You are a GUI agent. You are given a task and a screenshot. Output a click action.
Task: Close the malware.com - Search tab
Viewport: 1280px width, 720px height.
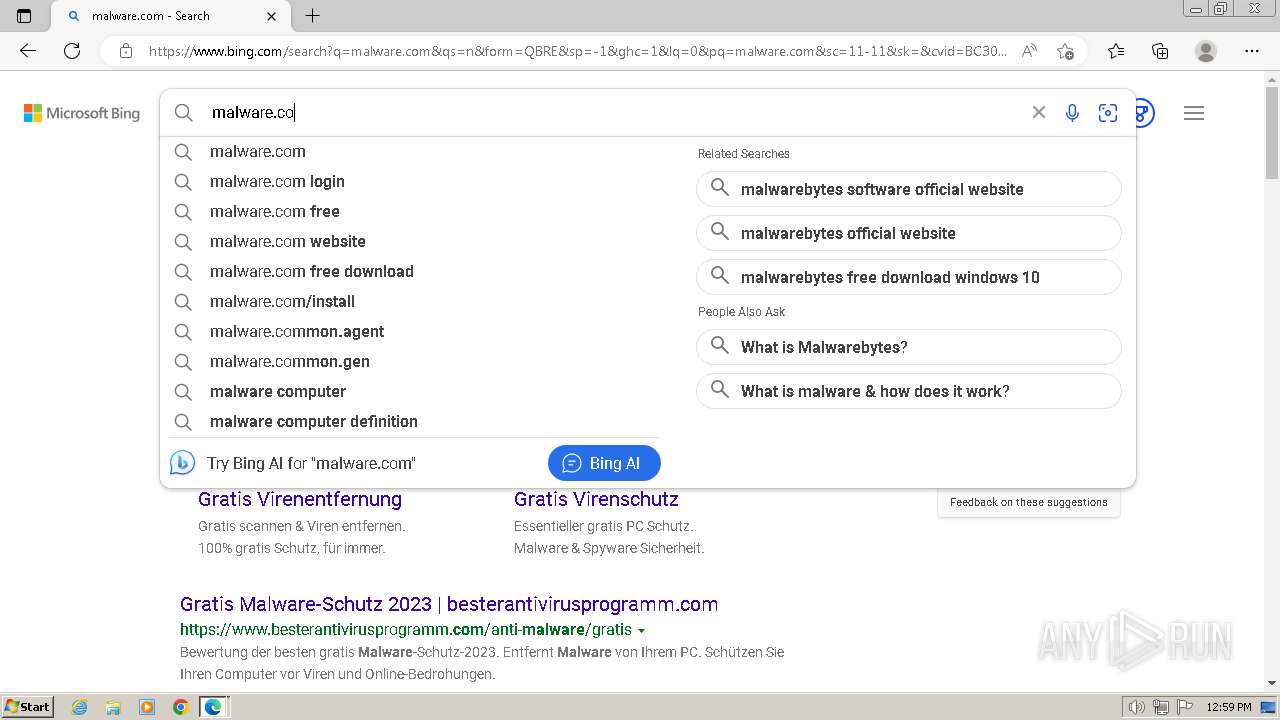click(x=272, y=16)
